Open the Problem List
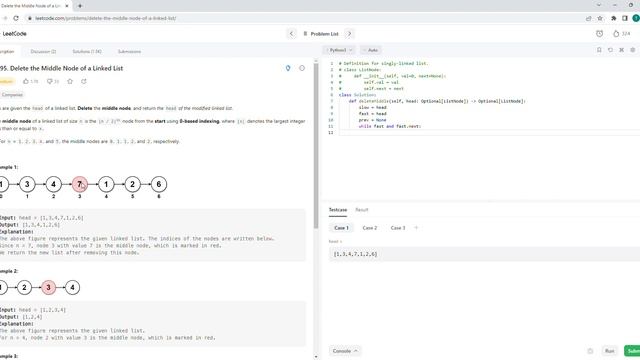The width and height of the screenshot is (640, 360). click(321, 33)
